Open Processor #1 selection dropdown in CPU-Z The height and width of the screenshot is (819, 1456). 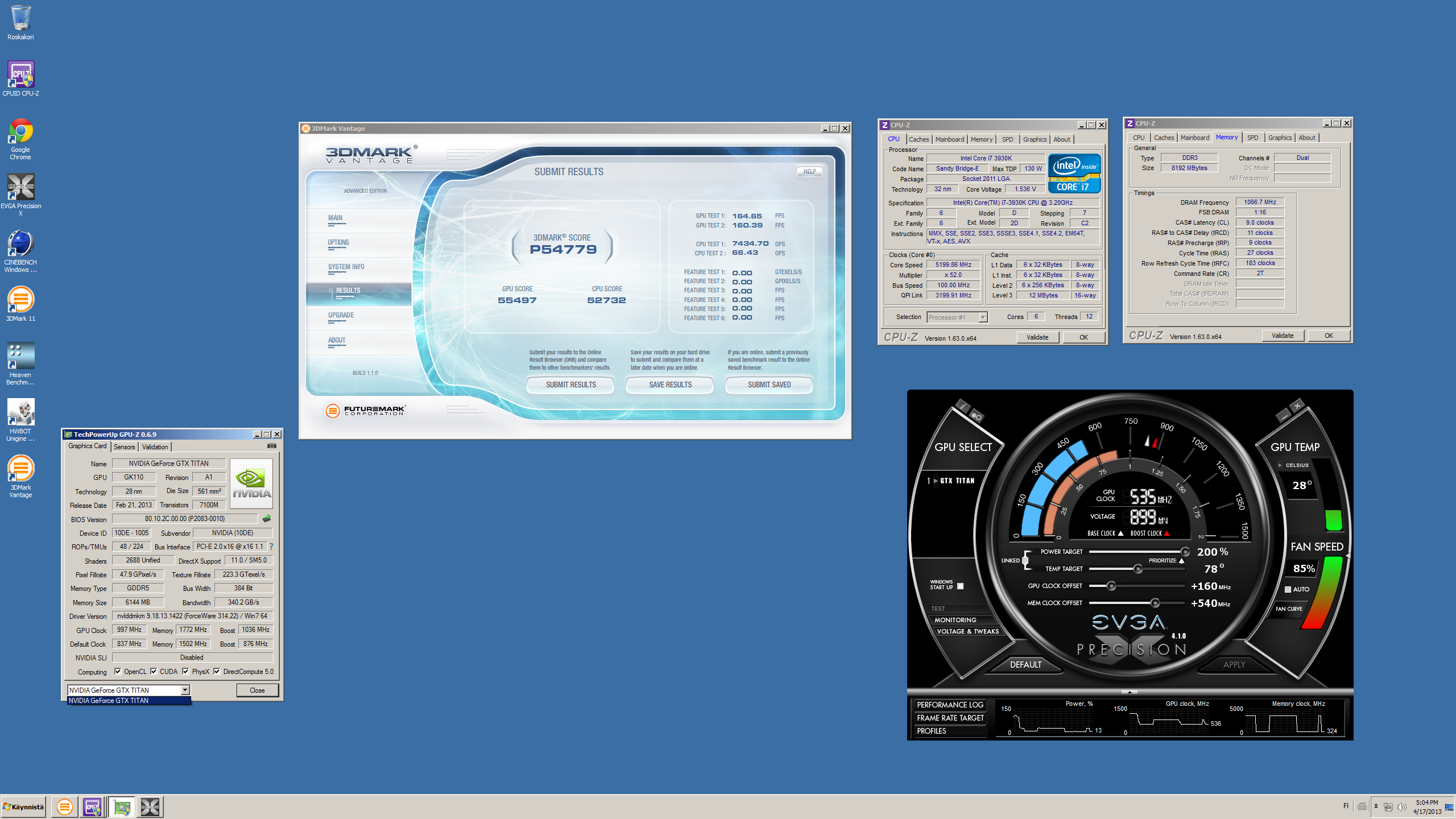983,317
